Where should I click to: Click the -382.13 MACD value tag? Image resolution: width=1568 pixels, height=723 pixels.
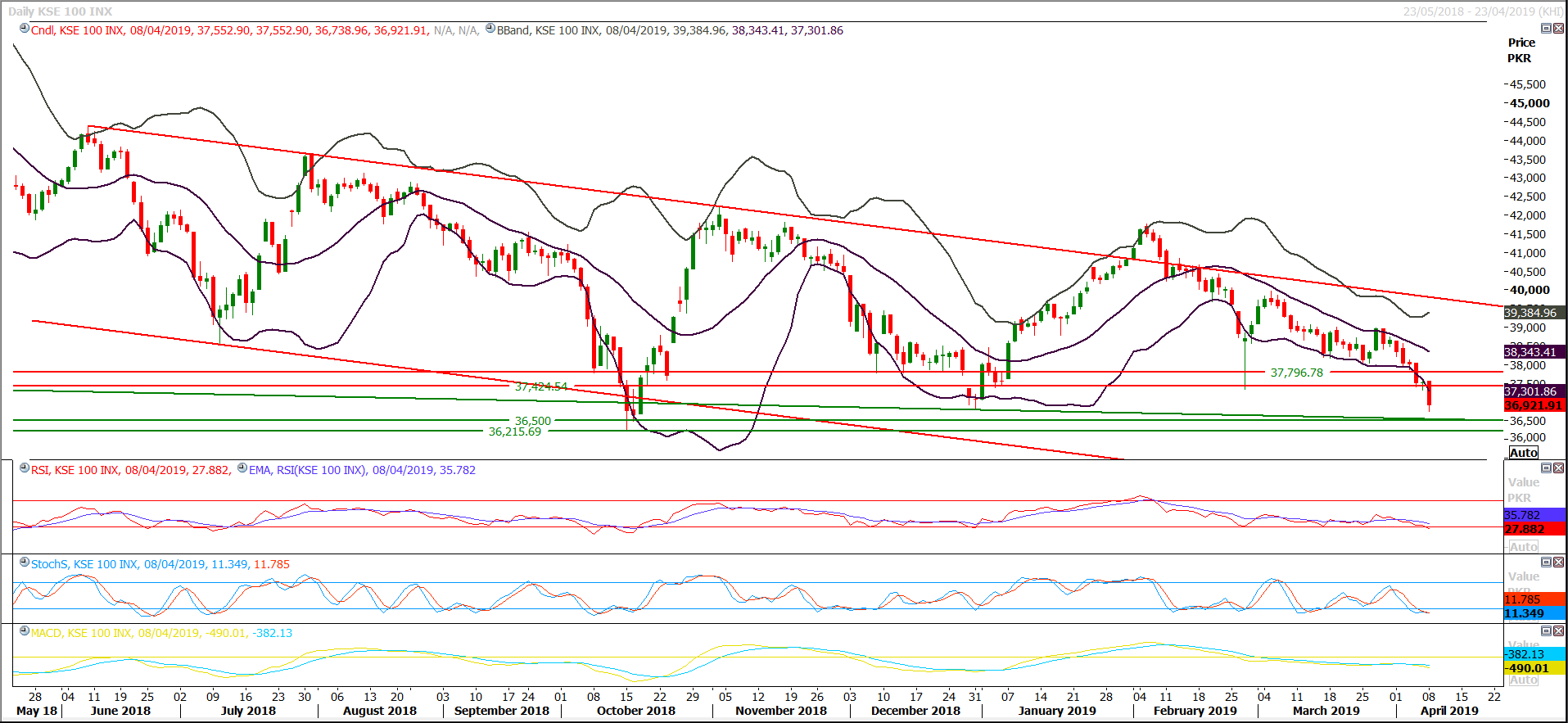pos(1534,654)
